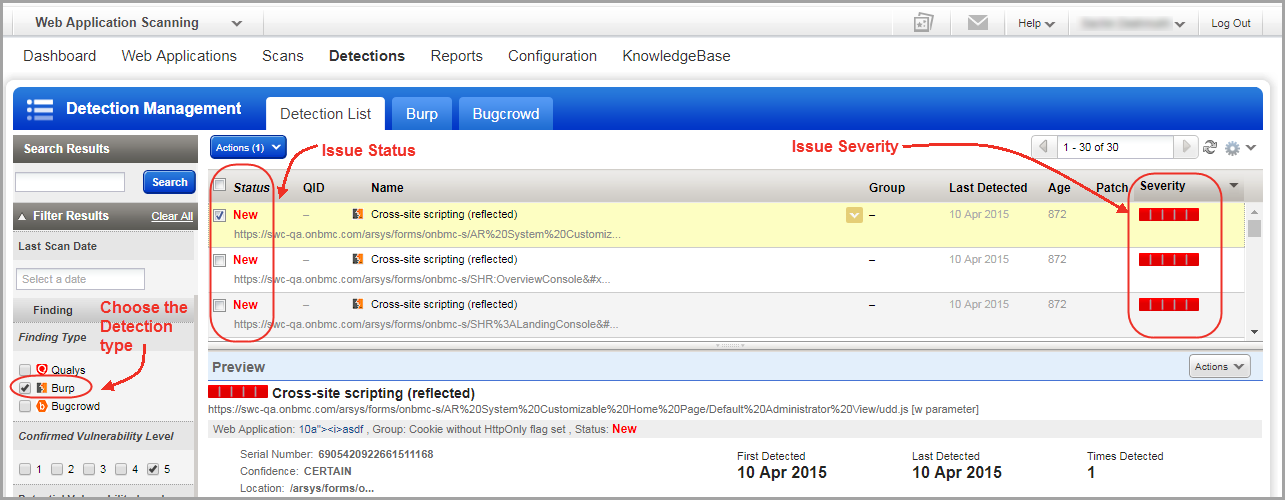The image size is (1285, 500).
Task: Sort by the Age column header
Action: click(x=1059, y=187)
